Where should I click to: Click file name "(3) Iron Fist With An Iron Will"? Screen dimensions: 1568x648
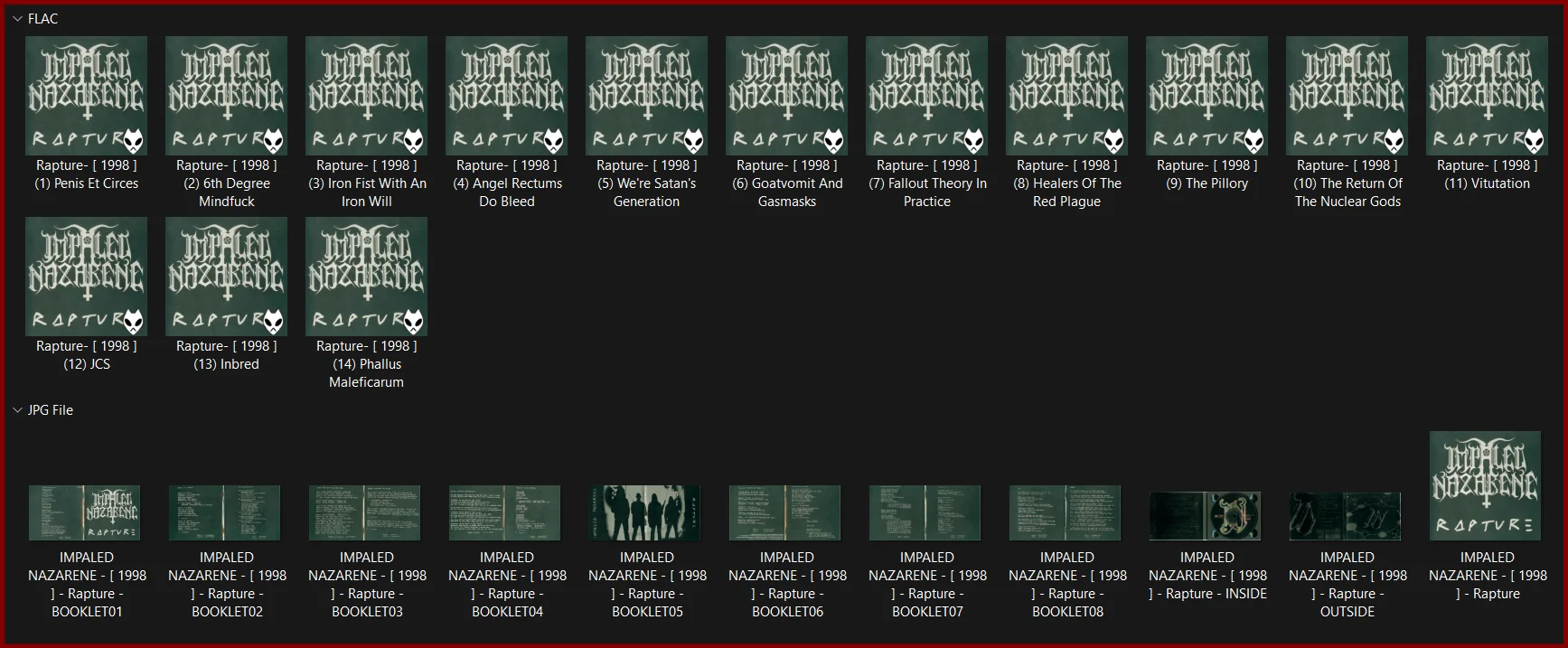367,183
